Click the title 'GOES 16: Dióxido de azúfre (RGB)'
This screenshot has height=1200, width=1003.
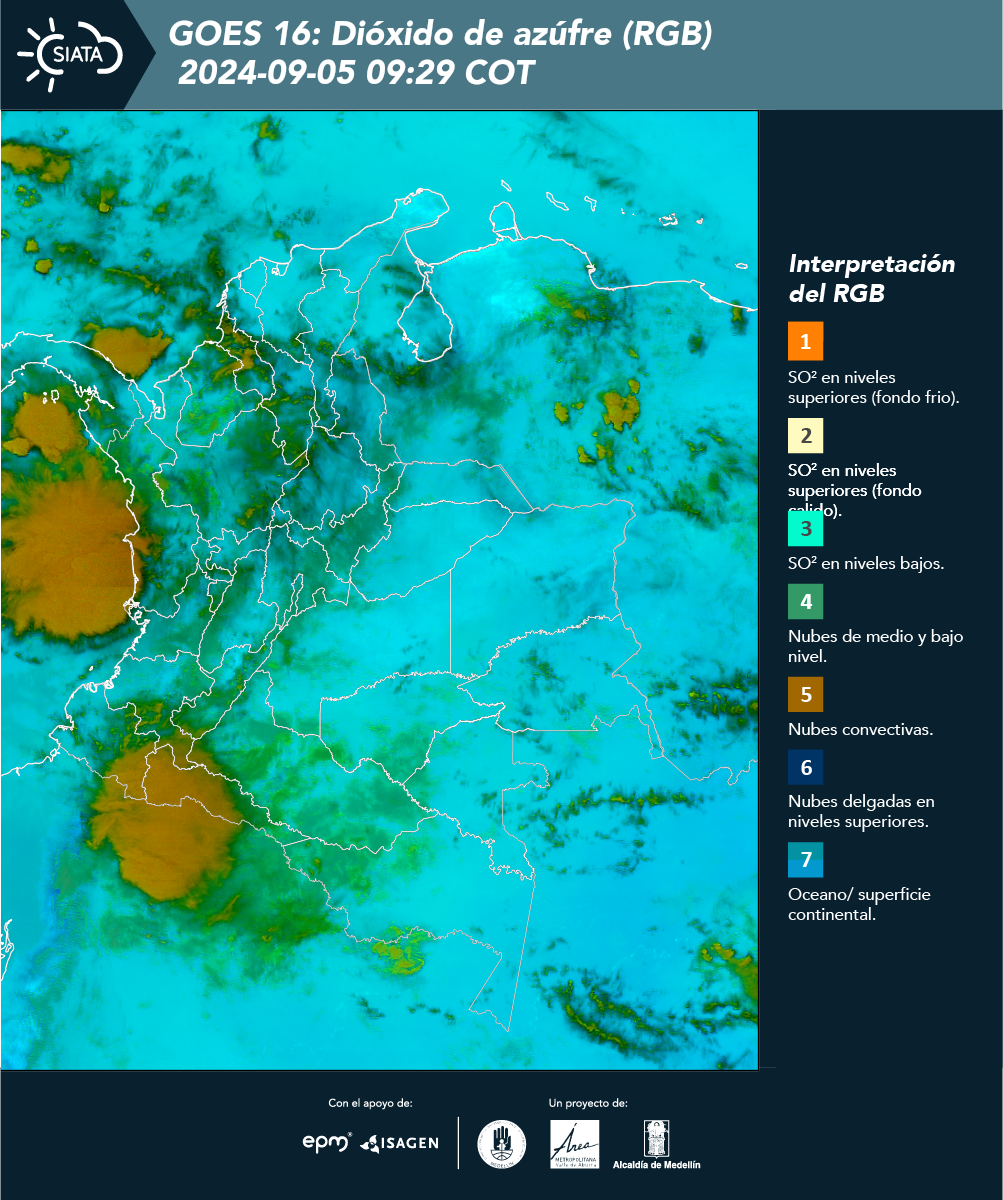(440, 35)
